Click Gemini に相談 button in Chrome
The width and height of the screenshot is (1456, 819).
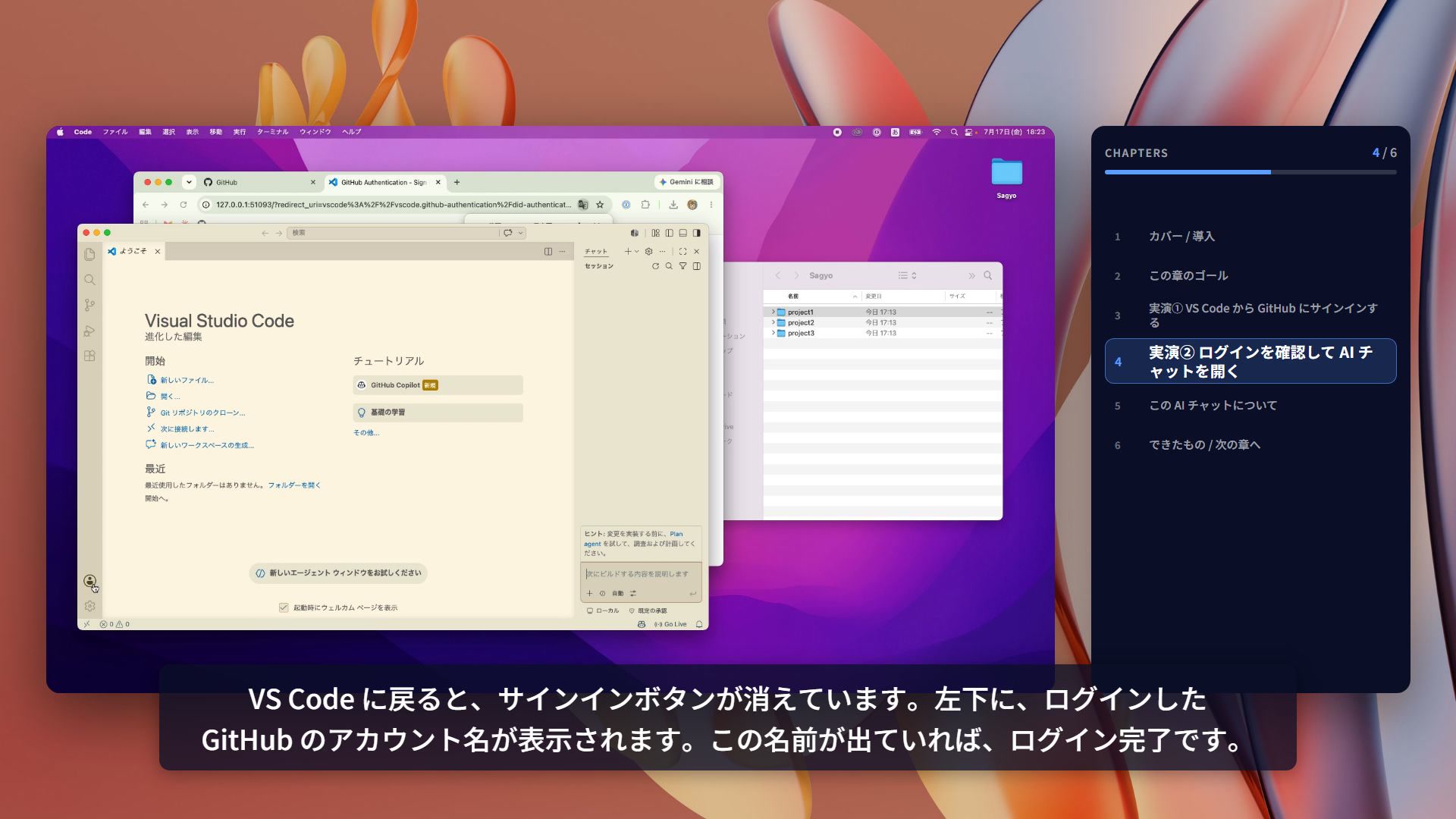686,182
